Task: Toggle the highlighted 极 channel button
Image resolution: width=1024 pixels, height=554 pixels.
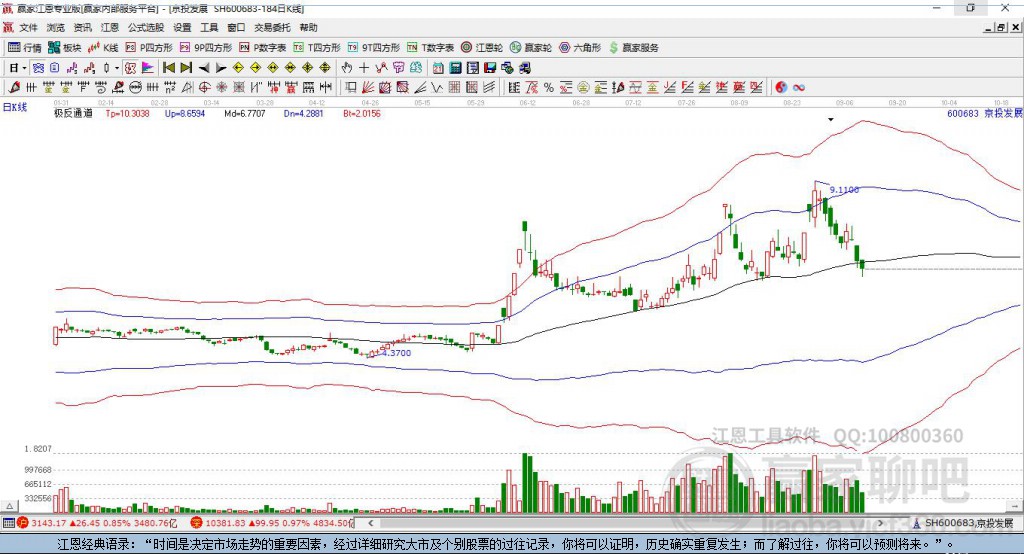Action: pos(131,68)
